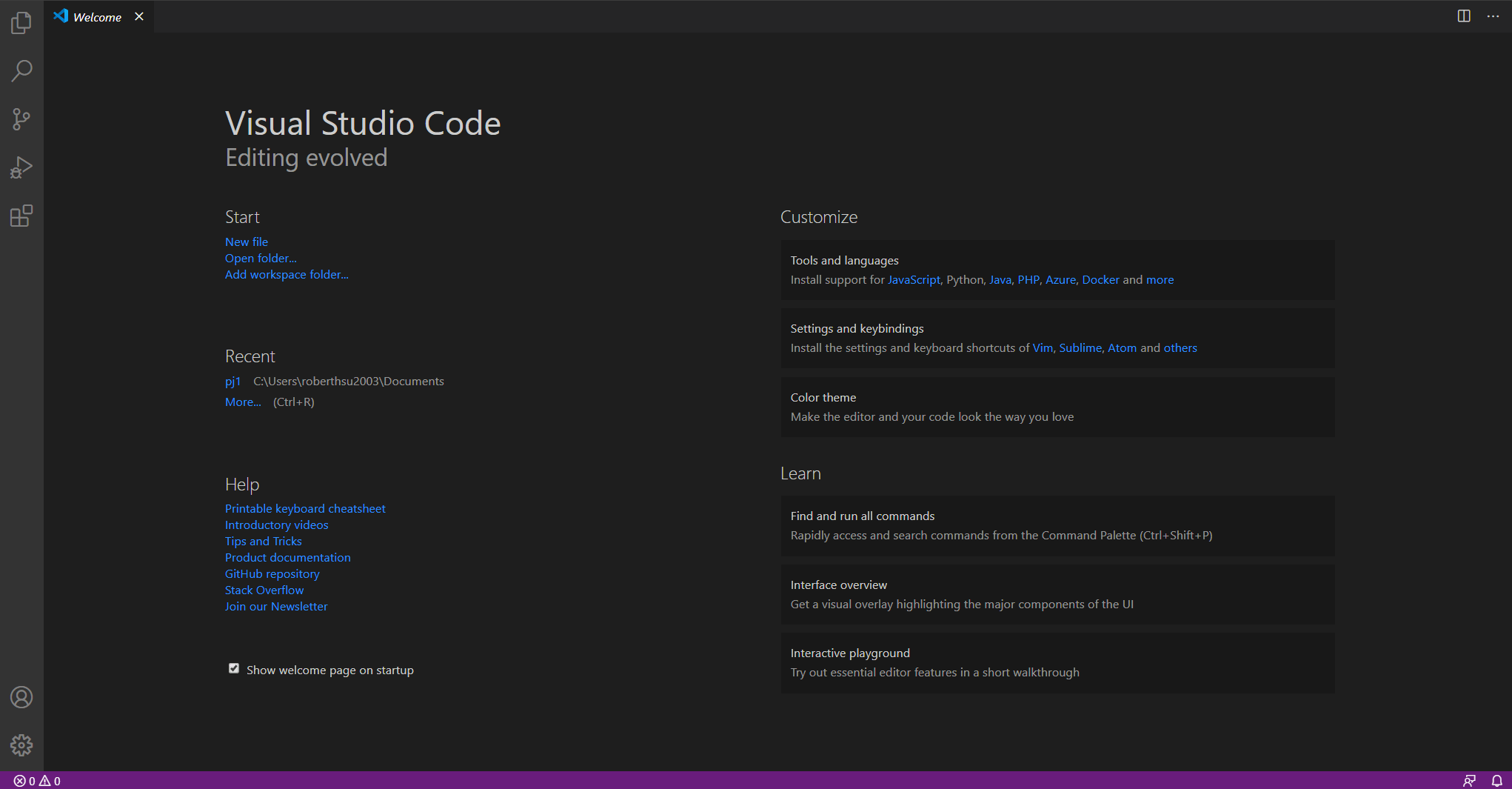Click the errors and warnings status indicator
This screenshot has height=789, width=1512.
click(37, 781)
